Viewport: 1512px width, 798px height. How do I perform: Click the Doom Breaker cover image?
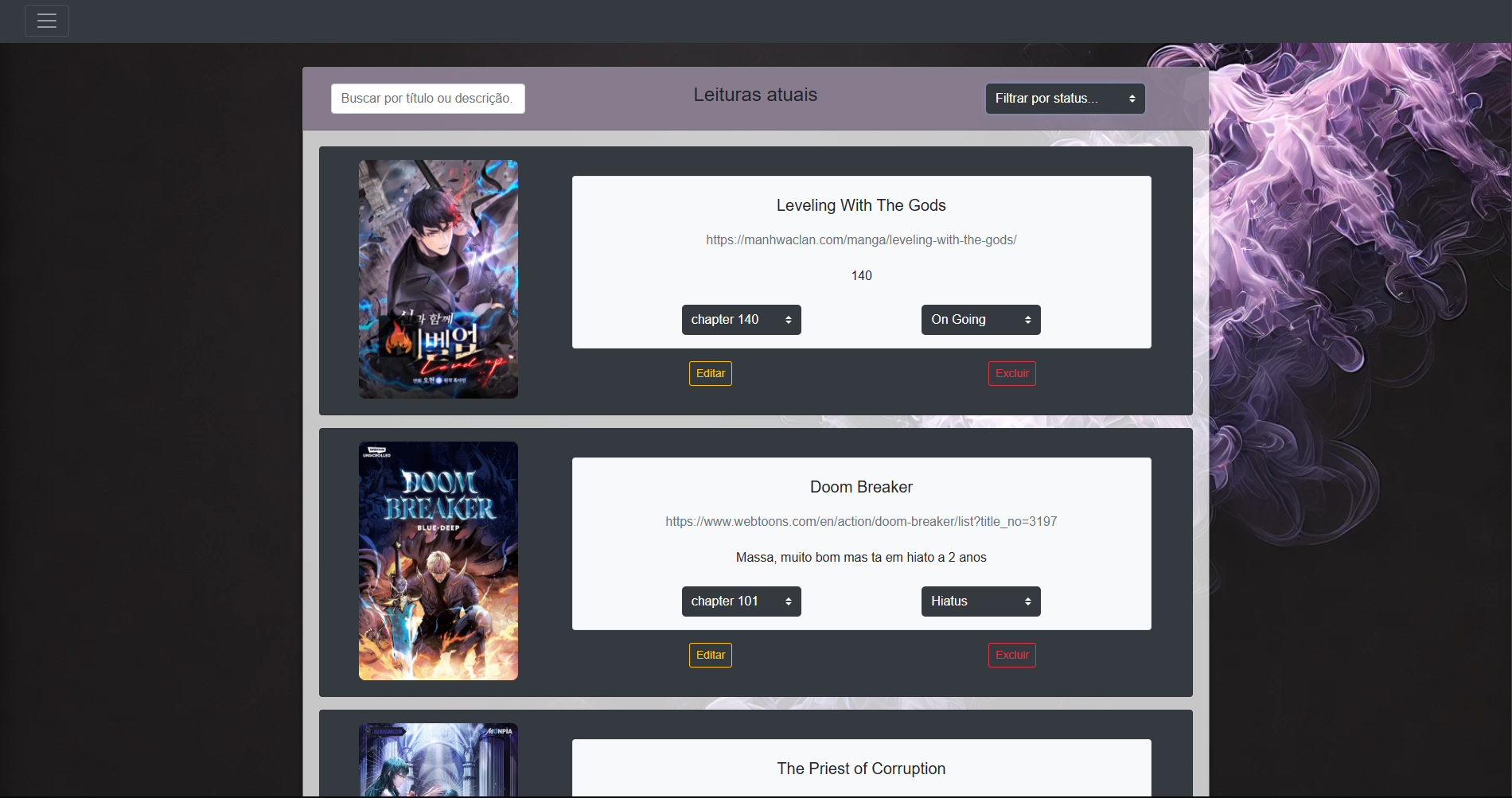[438, 561]
